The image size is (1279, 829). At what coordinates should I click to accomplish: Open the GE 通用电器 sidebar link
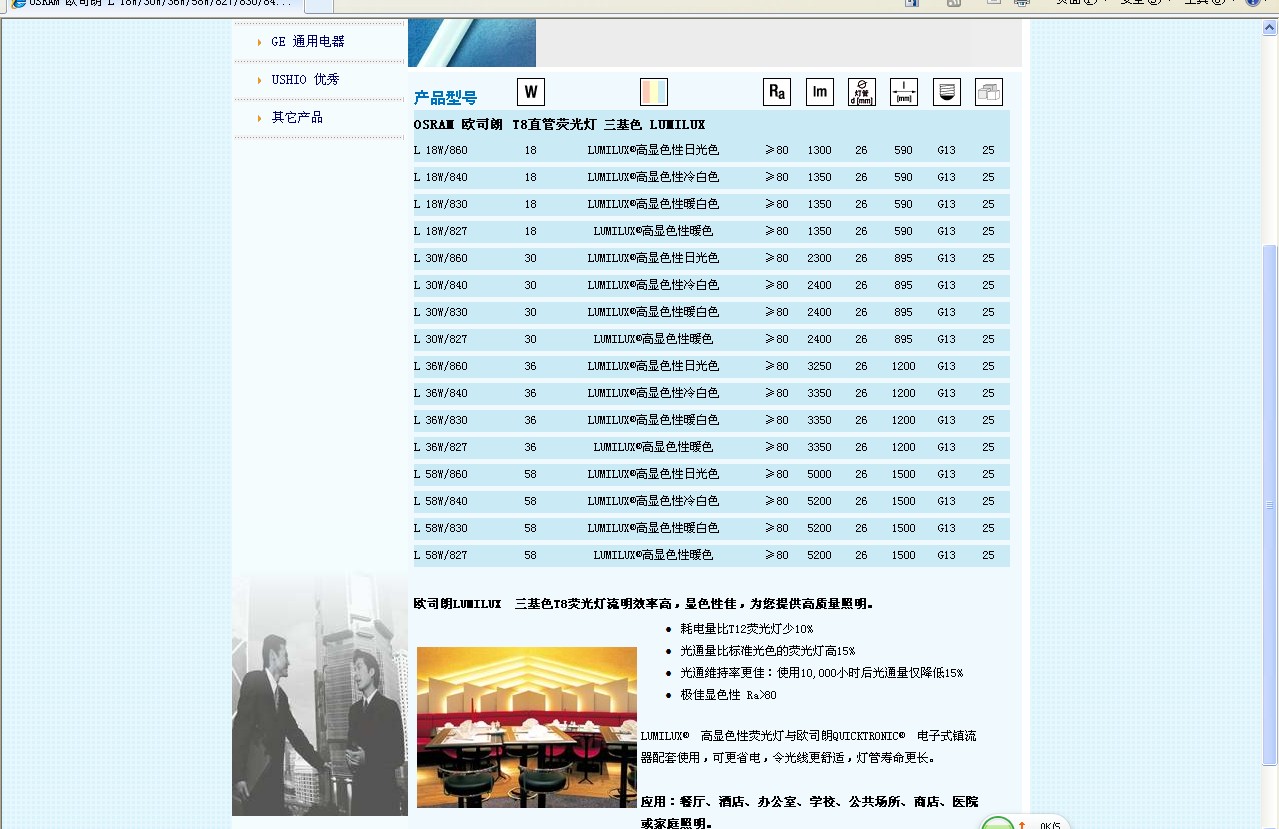point(307,42)
